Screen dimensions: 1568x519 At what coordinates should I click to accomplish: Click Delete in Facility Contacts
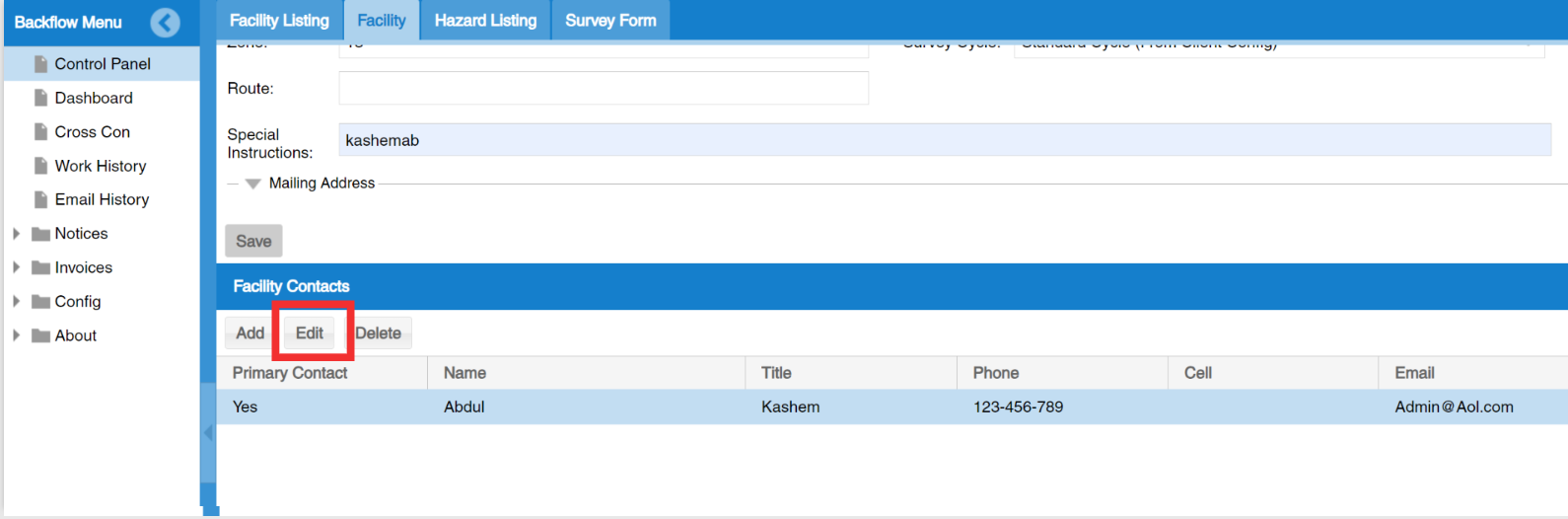pos(378,334)
